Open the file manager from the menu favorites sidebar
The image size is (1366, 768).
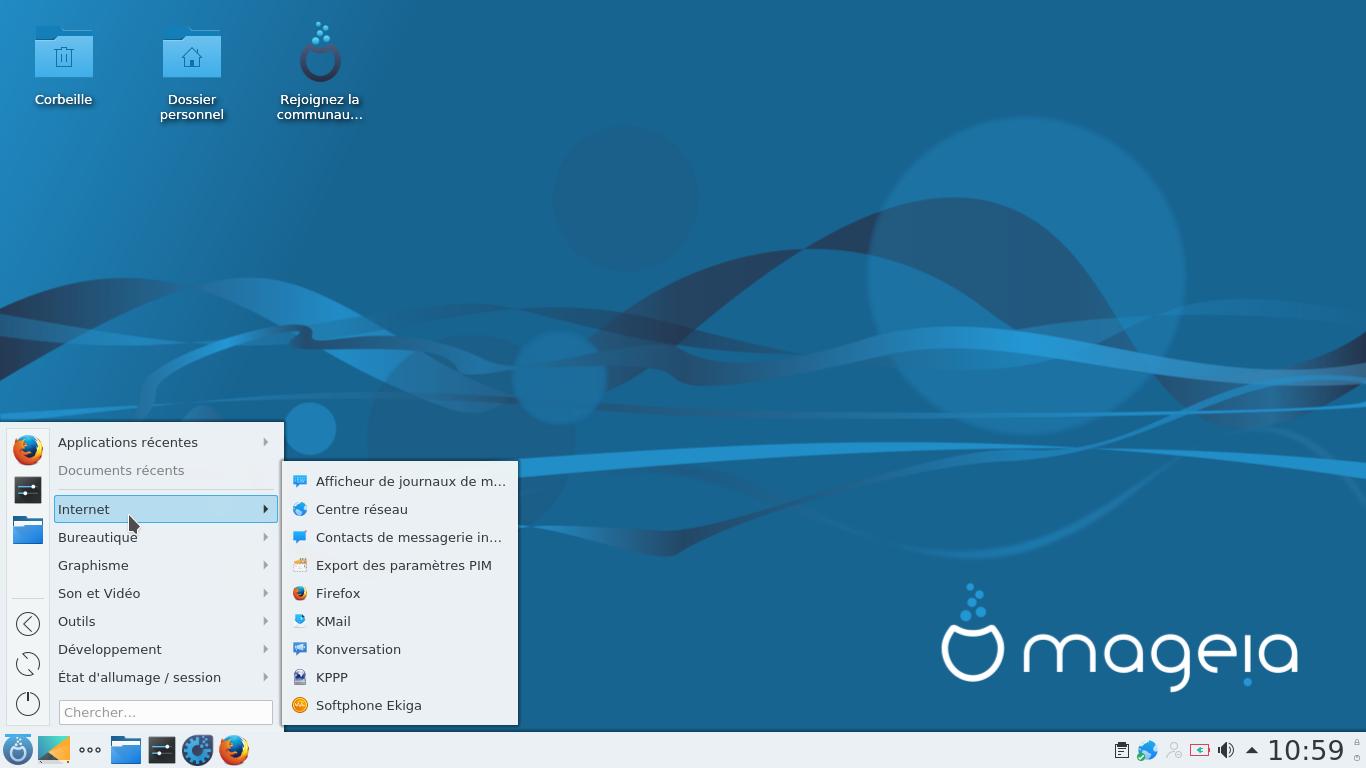[x=28, y=530]
